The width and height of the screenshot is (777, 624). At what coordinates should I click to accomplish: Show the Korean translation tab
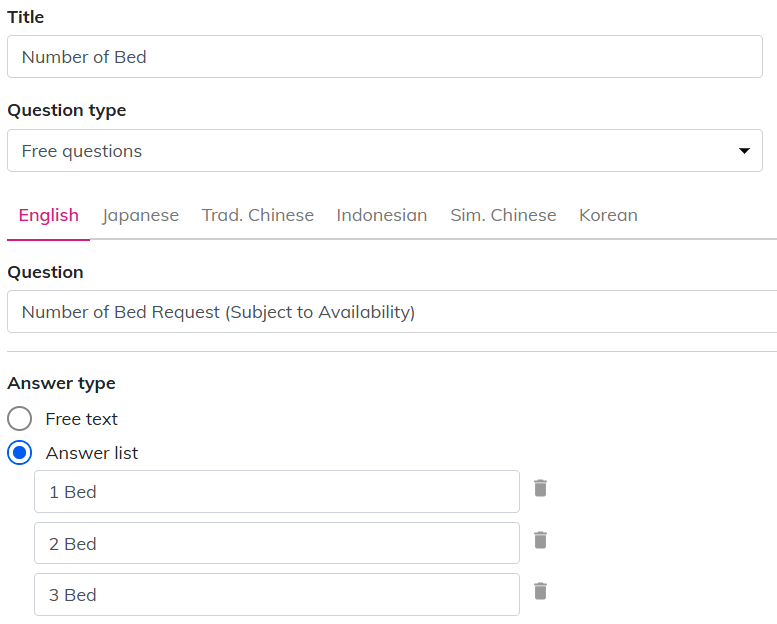(608, 215)
